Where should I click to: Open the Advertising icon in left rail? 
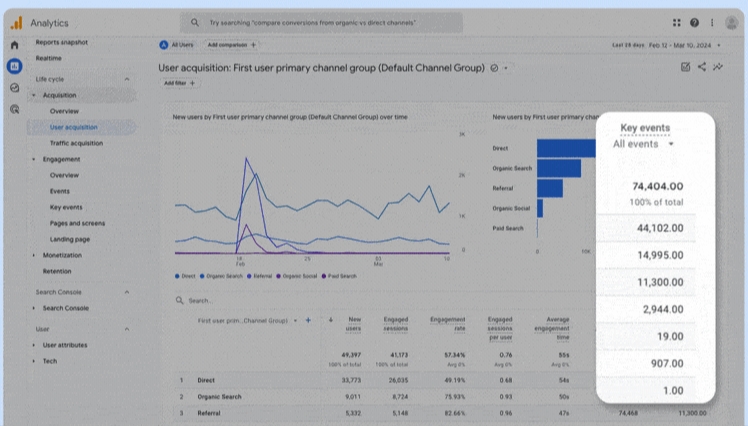pyautogui.click(x=14, y=109)
